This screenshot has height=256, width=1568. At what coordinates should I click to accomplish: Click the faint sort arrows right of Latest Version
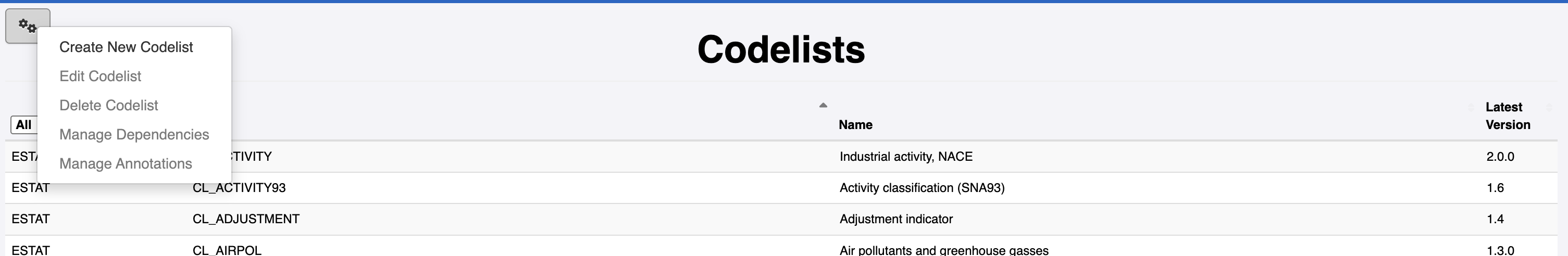(1549, 107)
